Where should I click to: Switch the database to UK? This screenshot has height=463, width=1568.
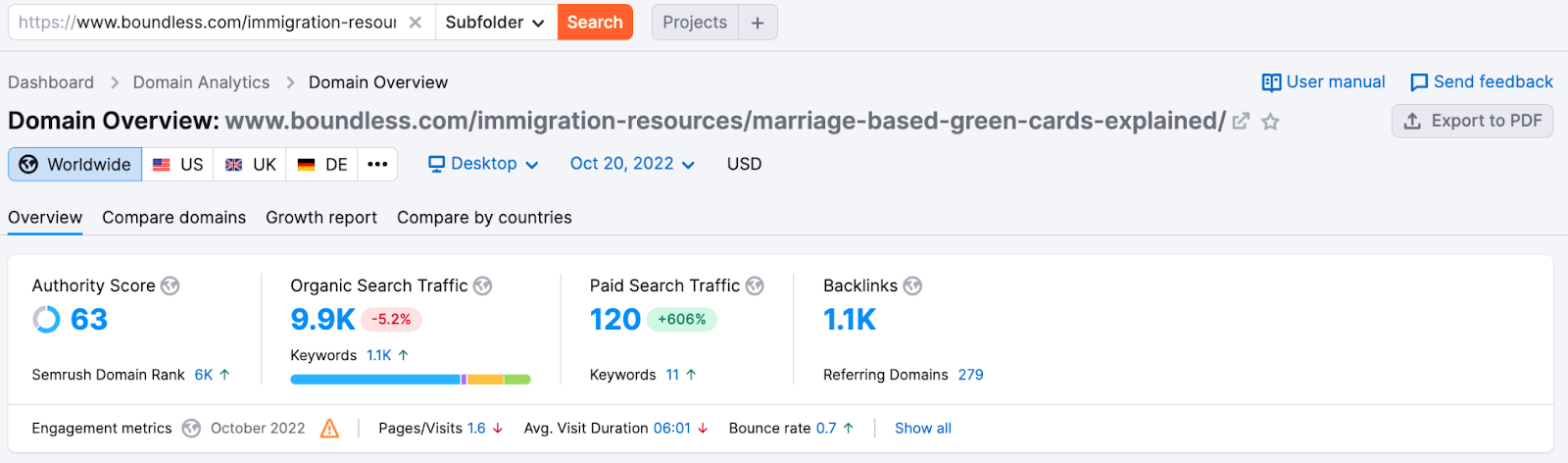click(251, 165)
